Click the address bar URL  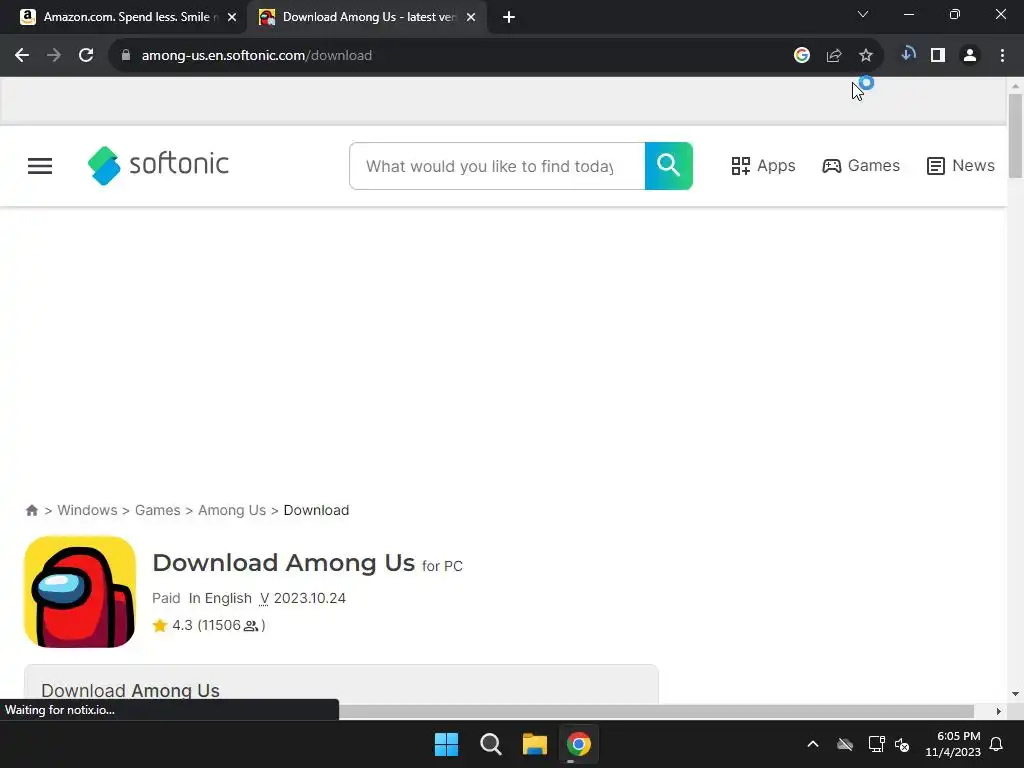[257, 56]
